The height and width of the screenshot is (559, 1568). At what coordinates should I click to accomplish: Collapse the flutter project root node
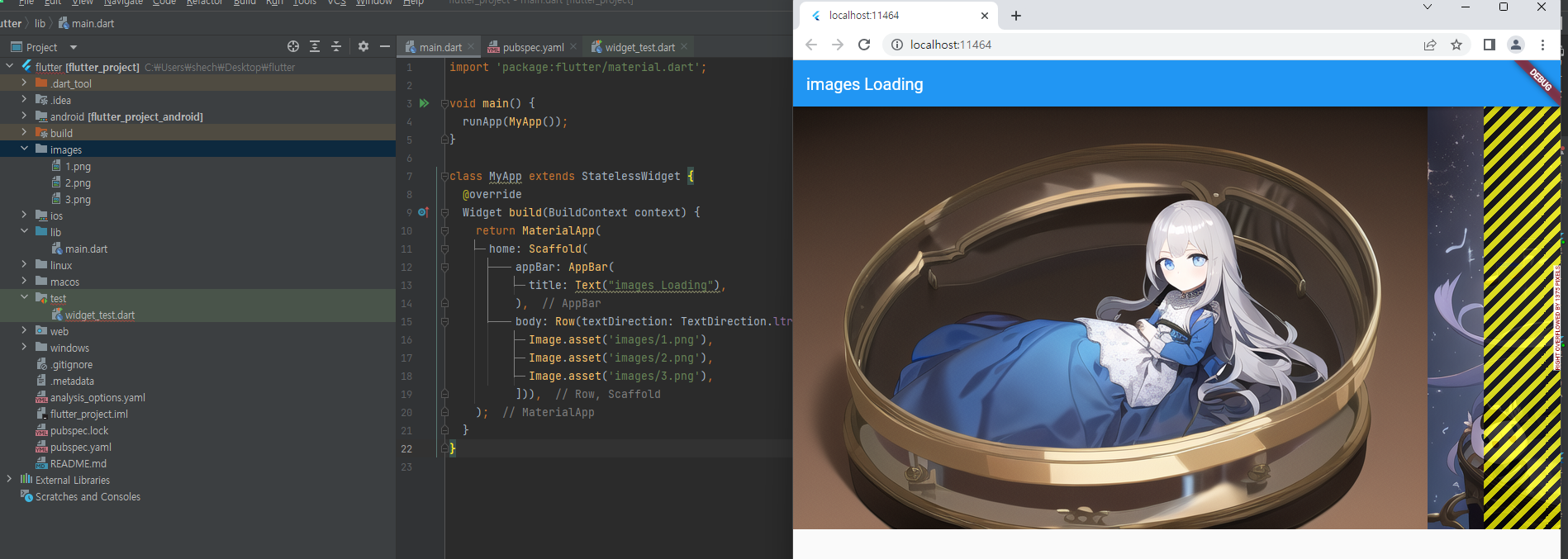pyautogui.click(x=10, y=66)
